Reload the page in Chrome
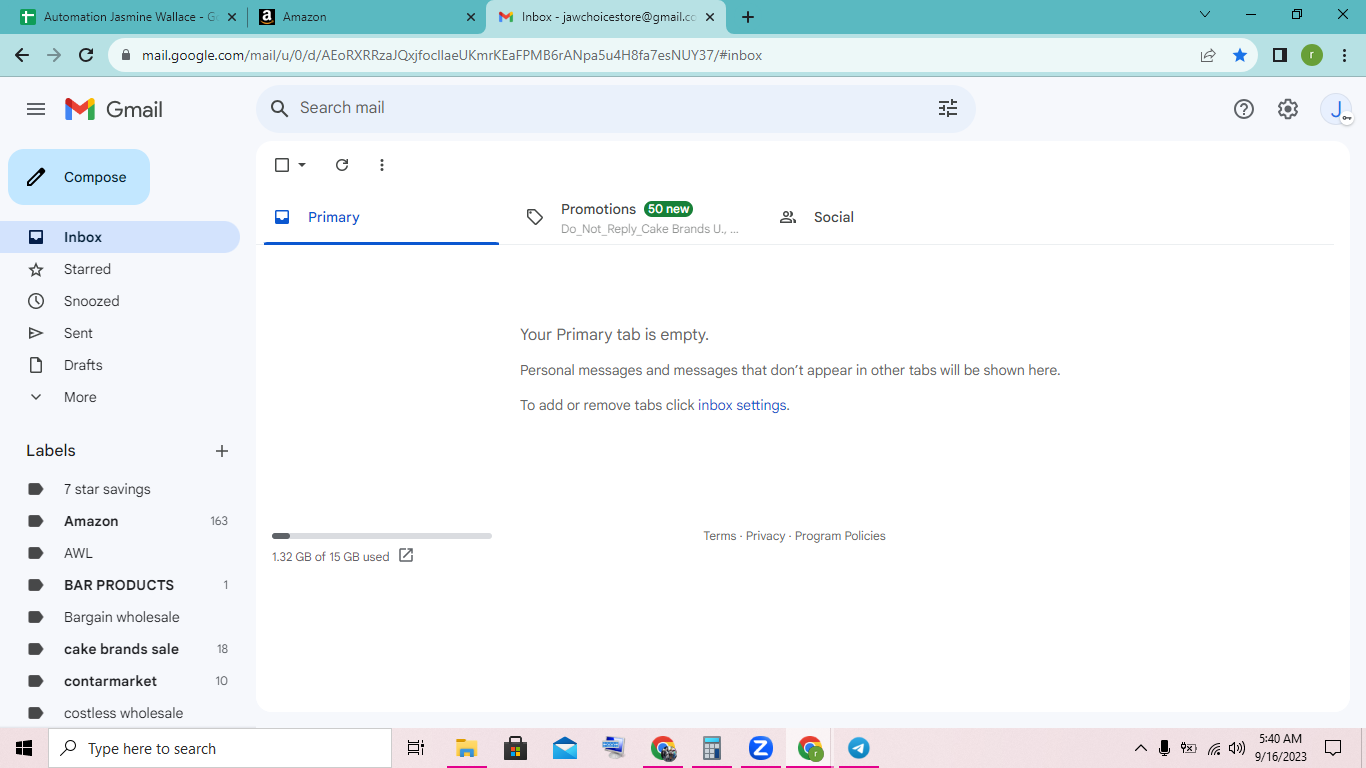This screenshot has height=768, width=1366. [86, 55]
